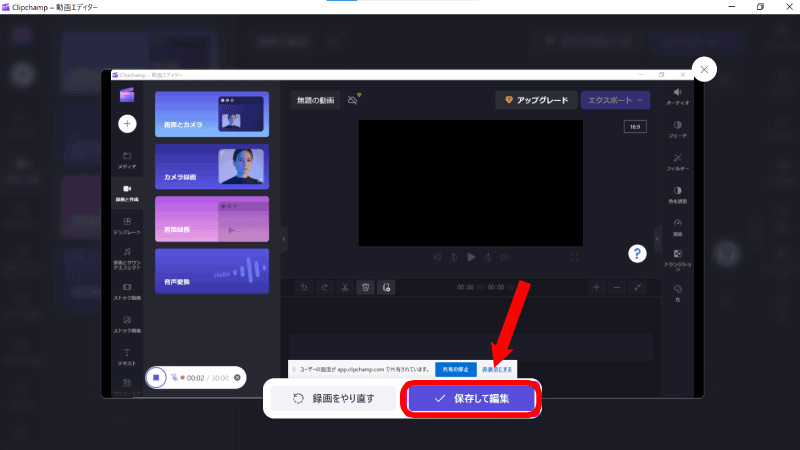Screen dimensions: 800x450
Task: Open the メディア (Media) sidebar tab
Action: pyautogui.click(x=127, y=161)
